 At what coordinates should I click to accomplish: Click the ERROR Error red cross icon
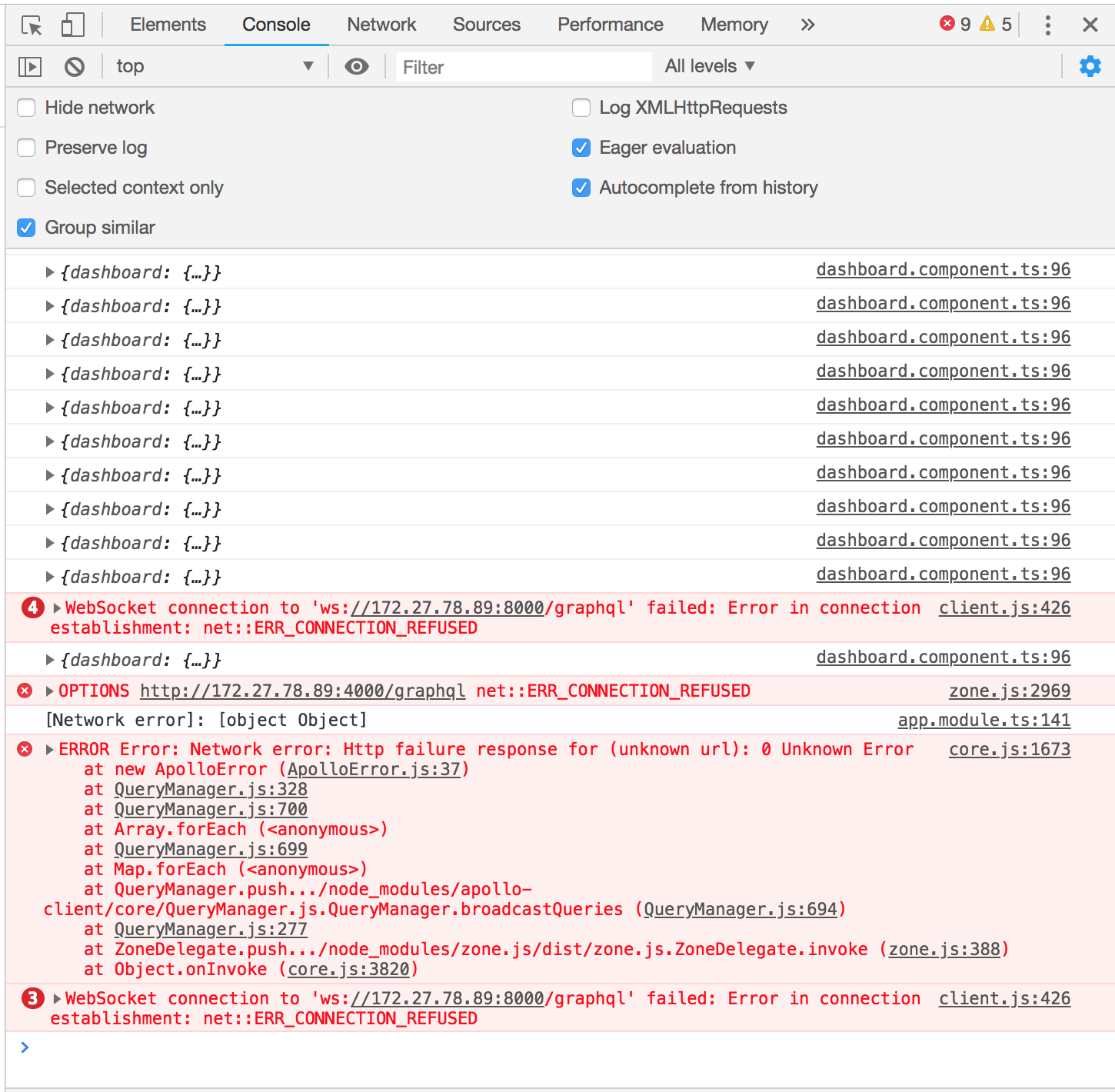(25, 749)
